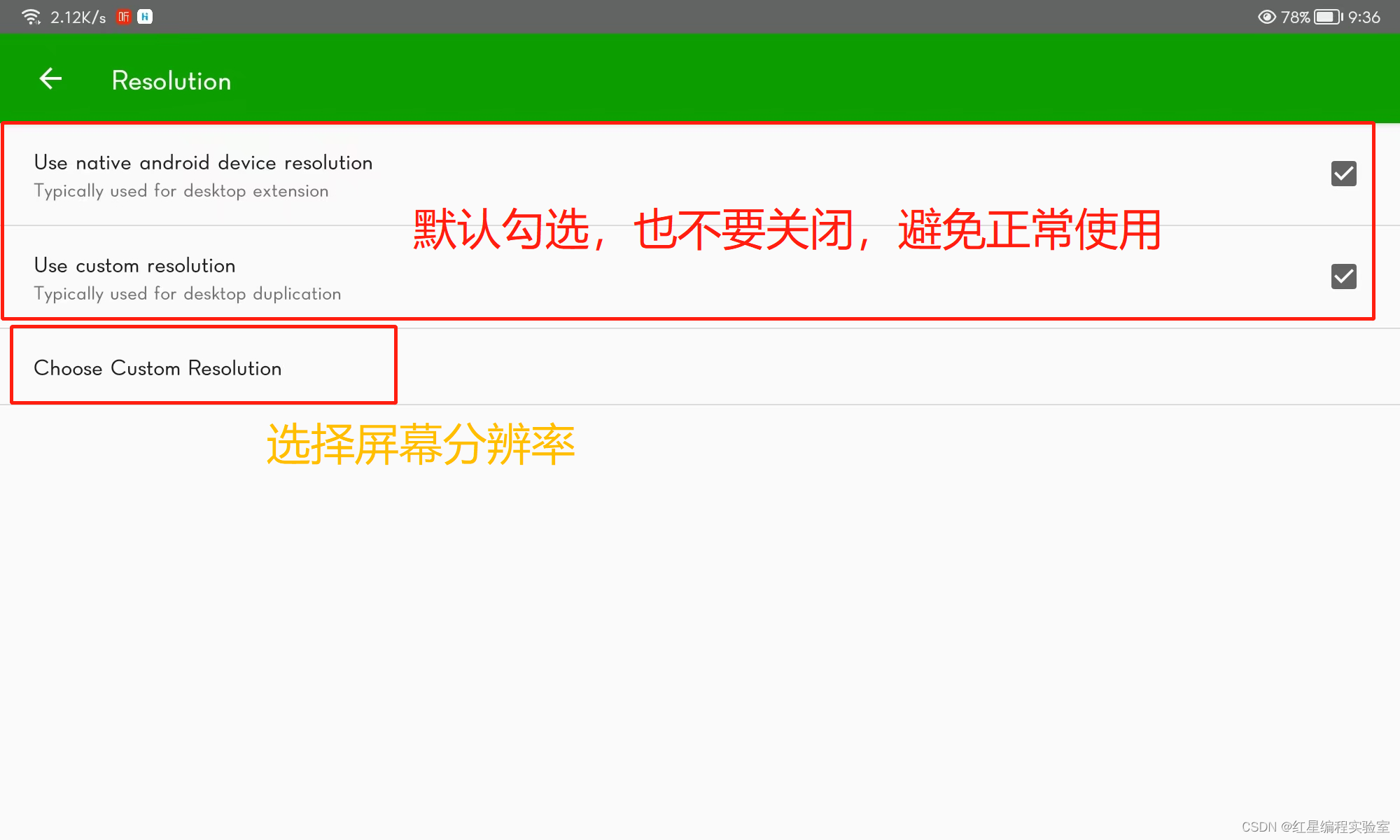Click the 78% battery percentage text
1400x840 pixels.
(1295, 17)
